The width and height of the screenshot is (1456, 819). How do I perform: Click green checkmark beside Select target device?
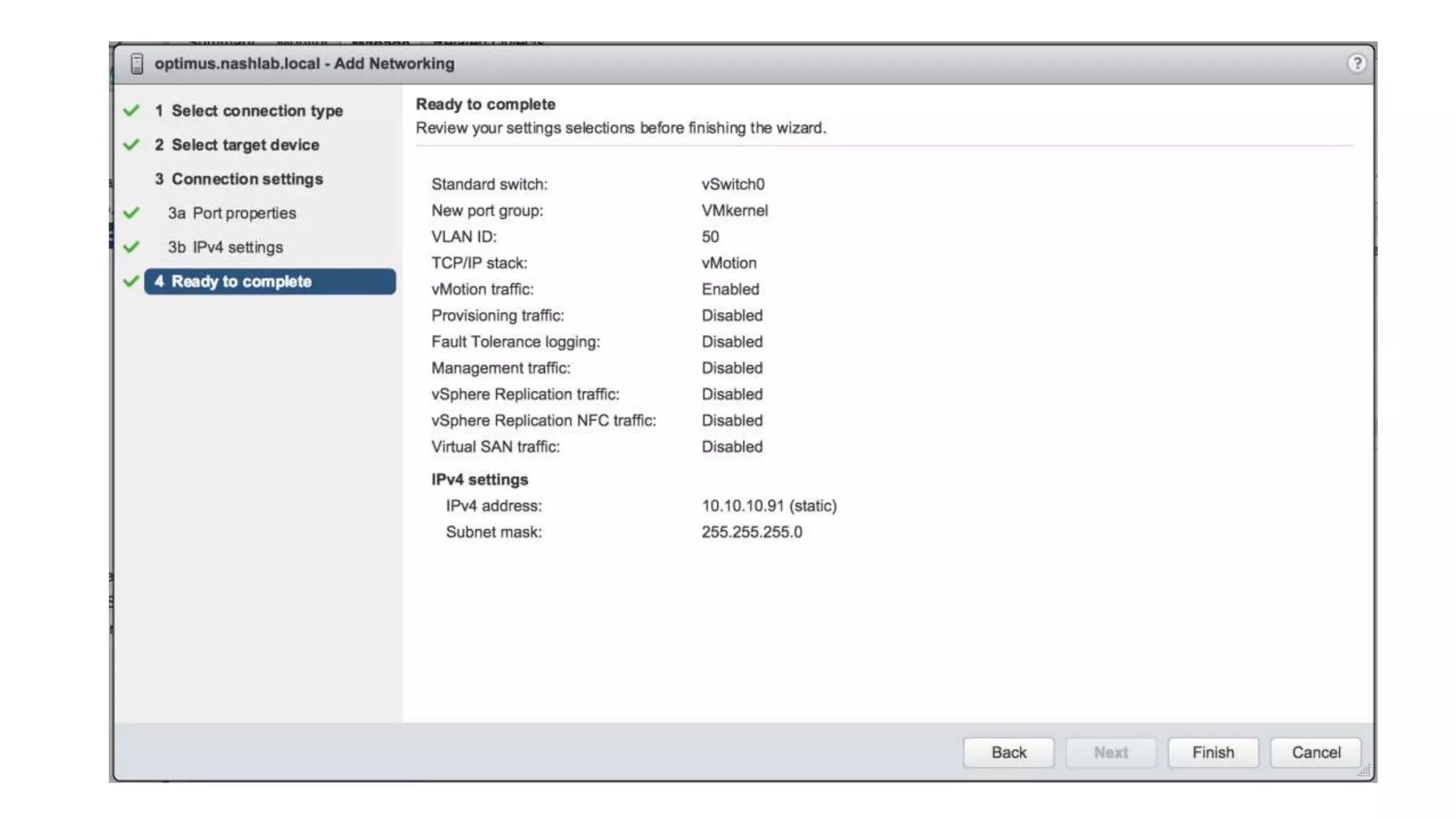tap(132, 144)
